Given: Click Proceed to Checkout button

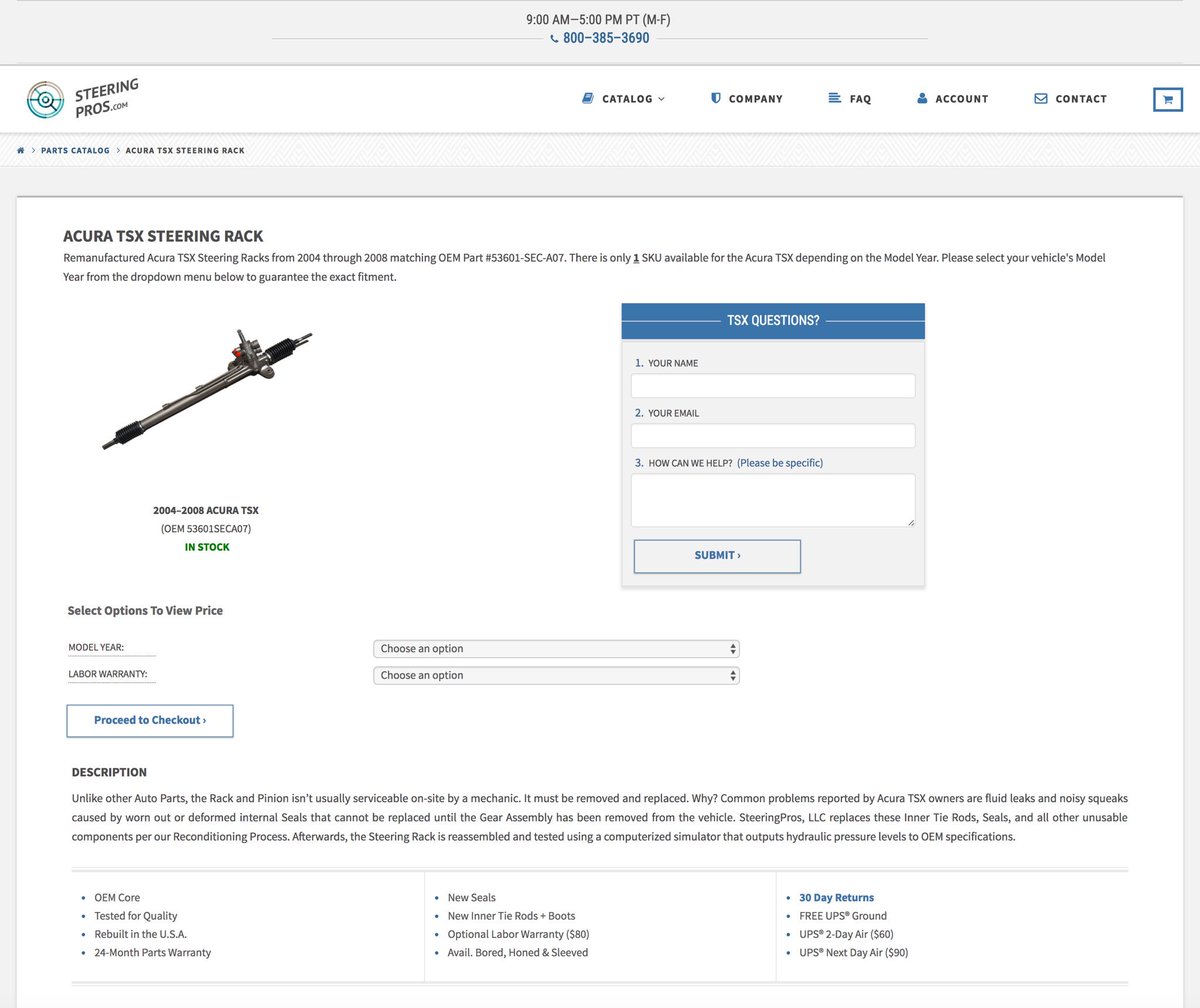Looking at the screenshot, I should [150, 720].
